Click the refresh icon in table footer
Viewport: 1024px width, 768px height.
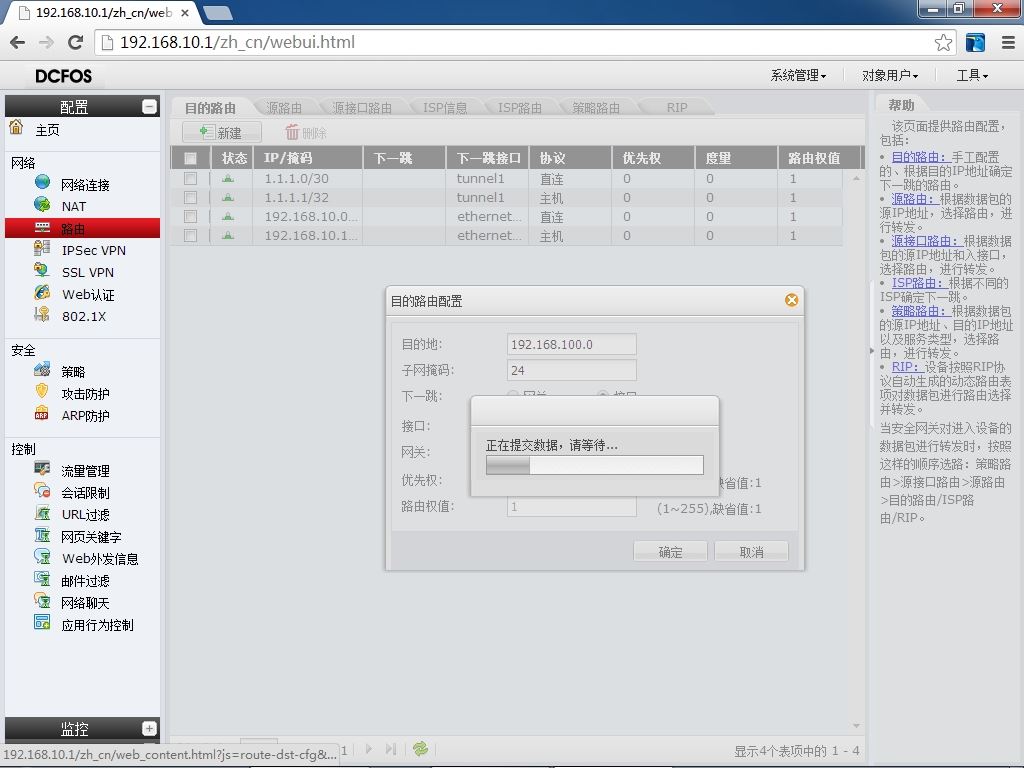coord(421,748)
